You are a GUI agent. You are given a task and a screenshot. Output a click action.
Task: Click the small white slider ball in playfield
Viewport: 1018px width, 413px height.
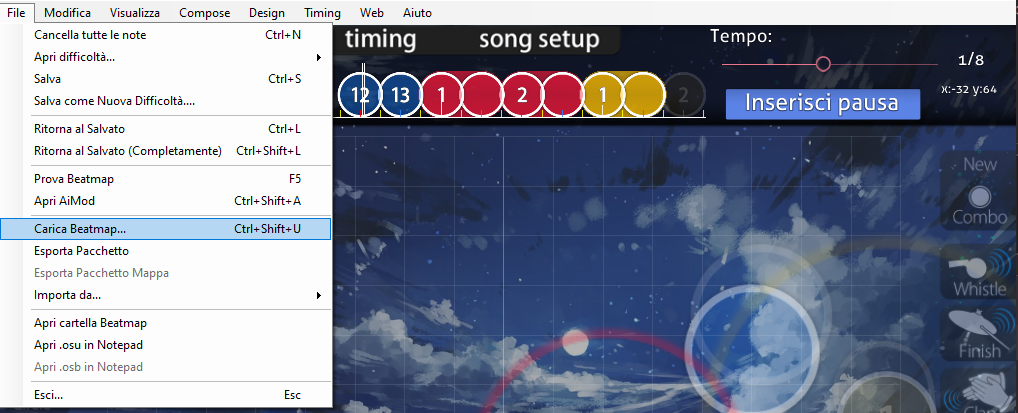tap(575, 342)
